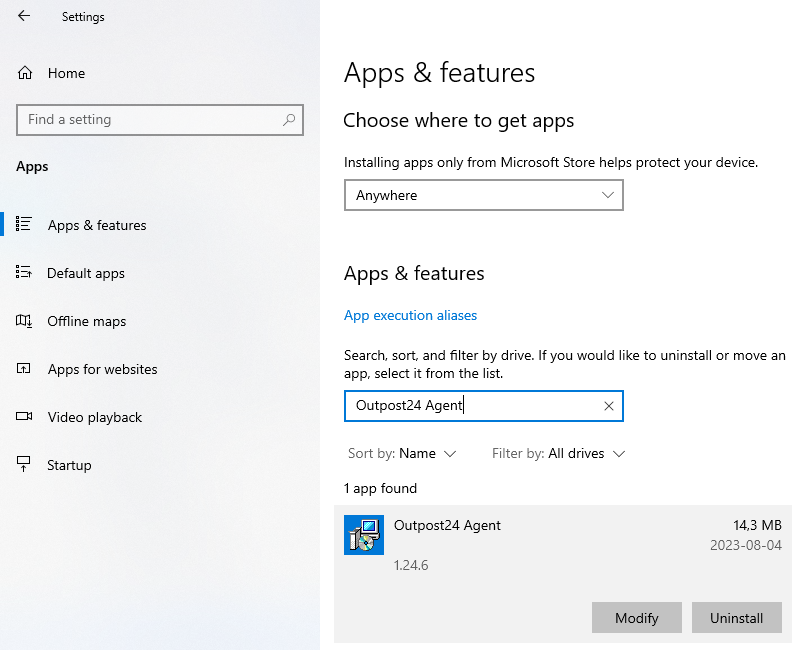Click the Offline maps icon
Screen dimensions: 801x650
pos(25,321)
